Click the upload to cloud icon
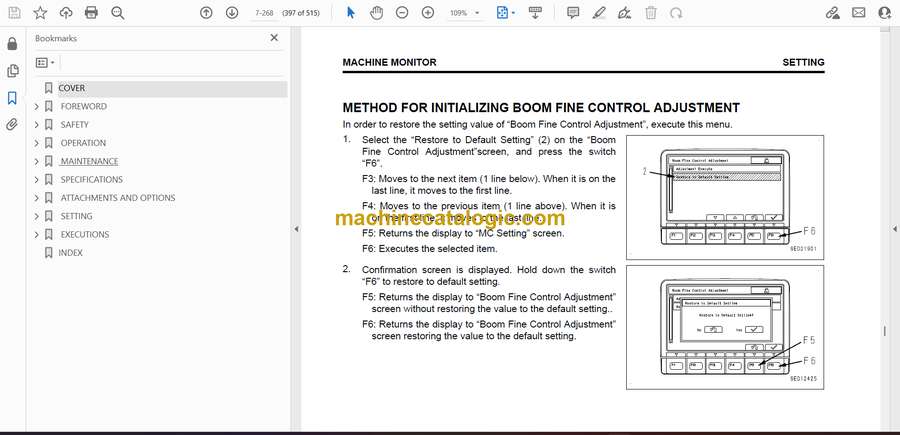The width and height of the screenshot is (900, 435). click(66, 13)
